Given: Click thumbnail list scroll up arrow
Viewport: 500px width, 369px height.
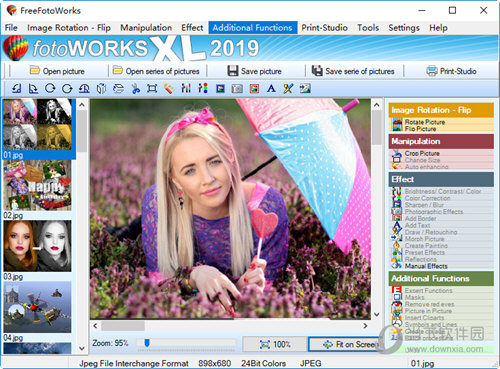Looking at the screenshot, I should pos(82,105).
